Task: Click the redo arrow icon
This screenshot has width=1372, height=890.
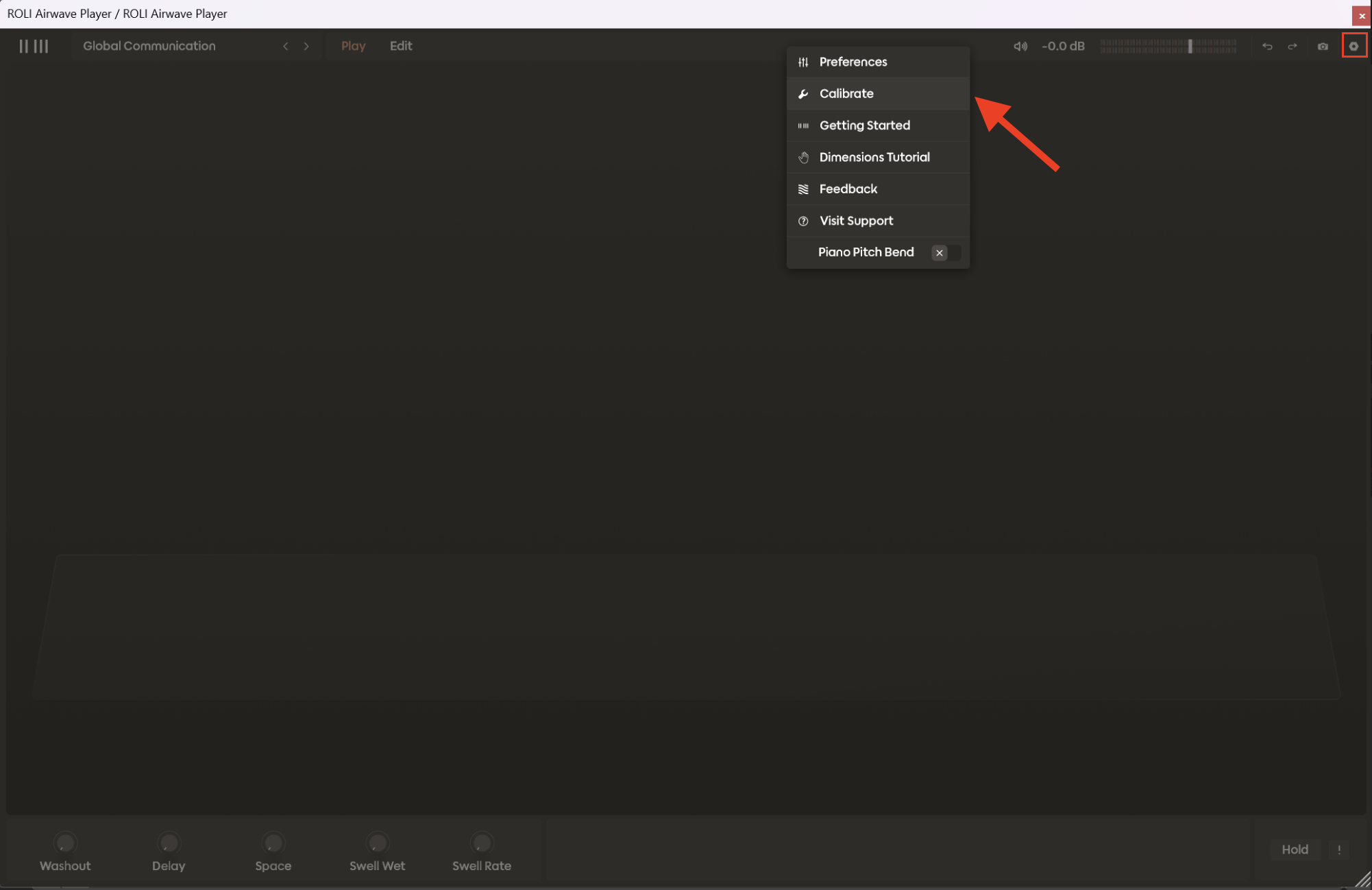Action: pyautogui.click(x=1293, y=46)
